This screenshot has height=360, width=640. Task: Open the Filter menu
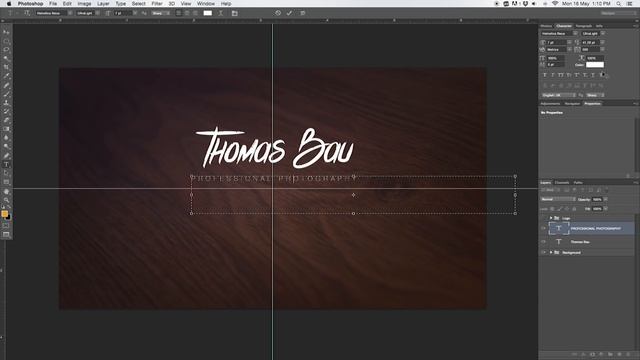tap(157, 3)
